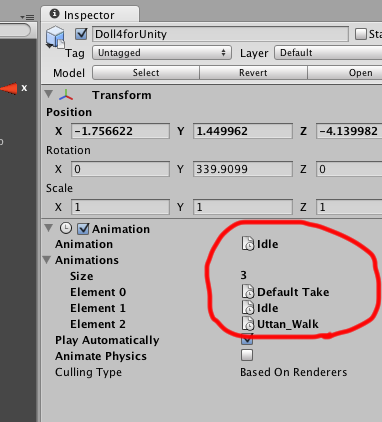Open the Default layer dropdown

tap(328, 53)
